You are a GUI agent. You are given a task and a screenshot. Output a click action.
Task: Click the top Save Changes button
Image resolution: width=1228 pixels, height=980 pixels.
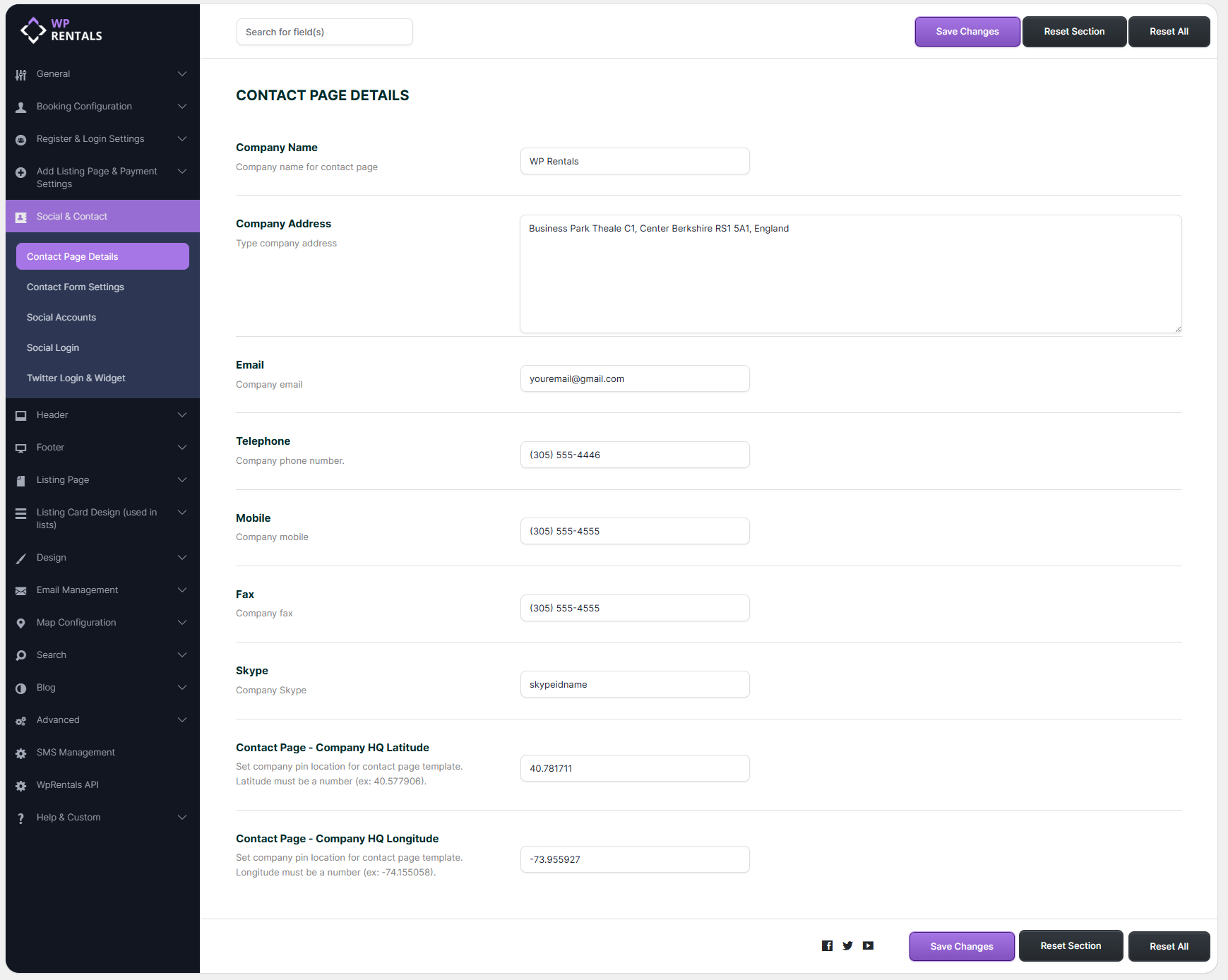pyautogui.click(x=967, y=32)
